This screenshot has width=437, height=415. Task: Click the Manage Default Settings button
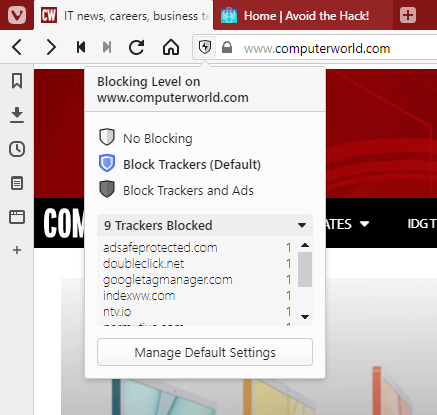[205, 352]
